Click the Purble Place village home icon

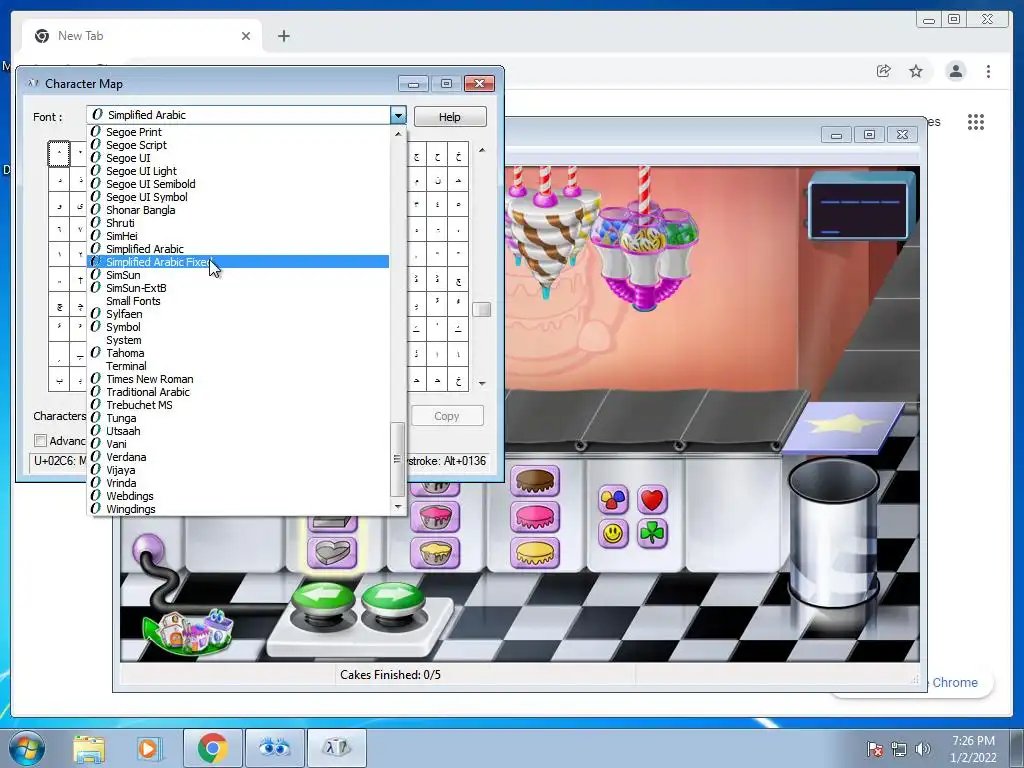[x=189, y=632]
